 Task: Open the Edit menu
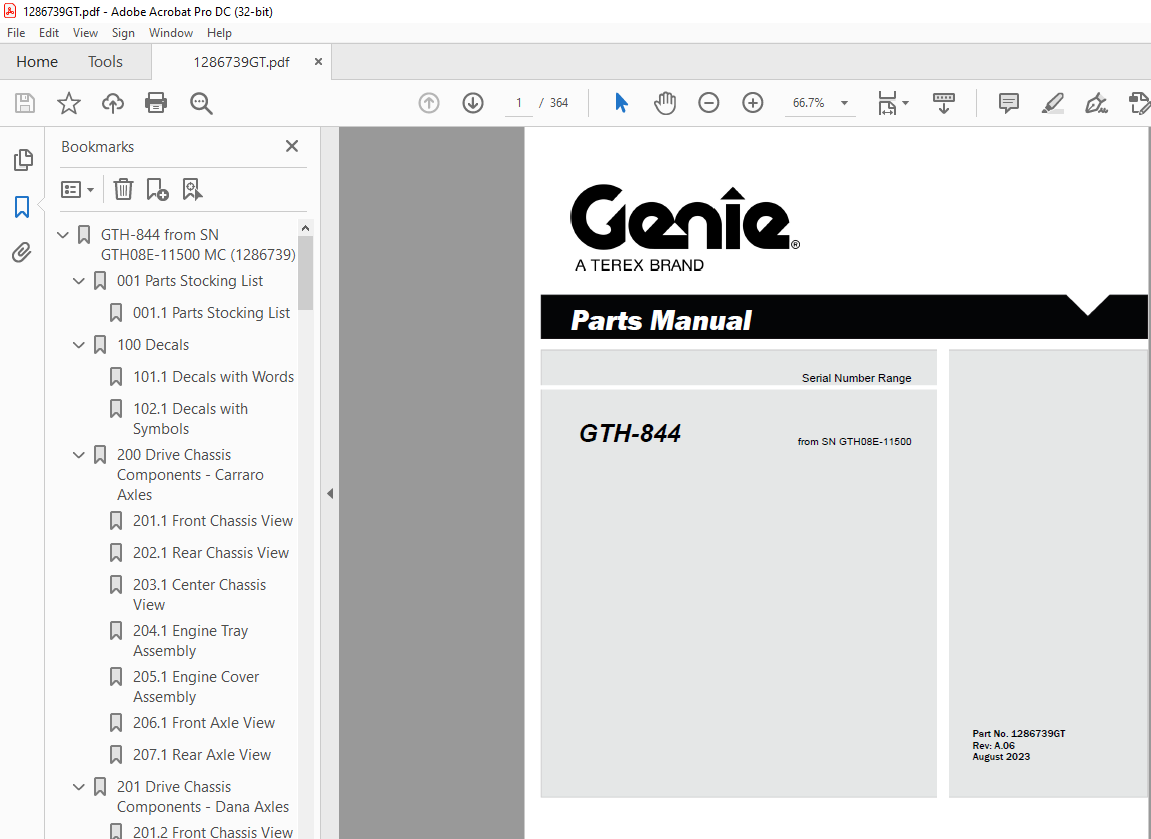(x=48, y=33)
